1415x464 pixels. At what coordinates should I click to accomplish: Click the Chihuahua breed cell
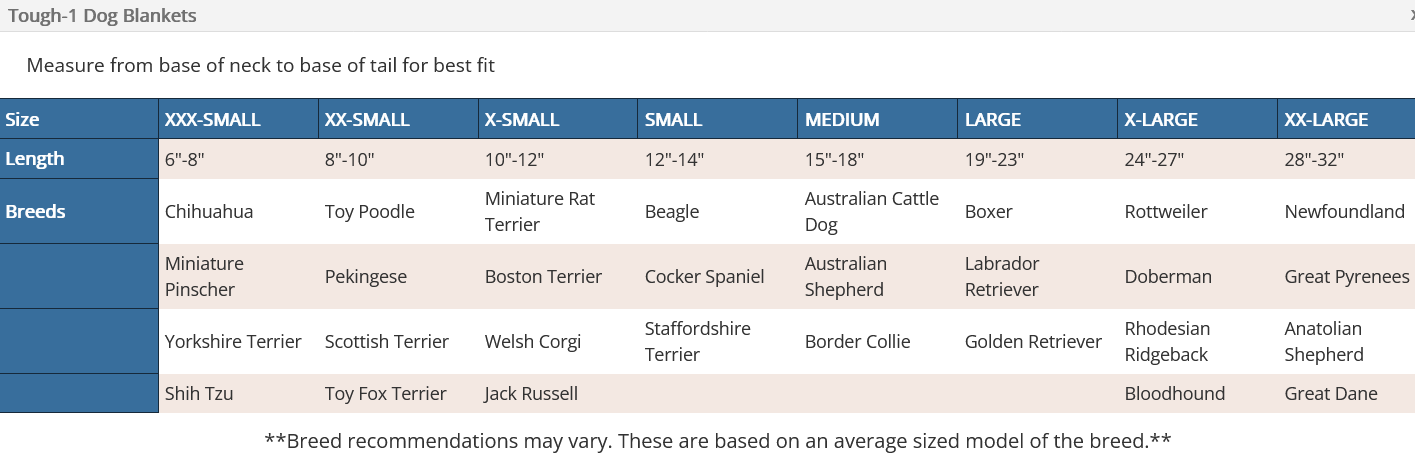tap(238, 212)
